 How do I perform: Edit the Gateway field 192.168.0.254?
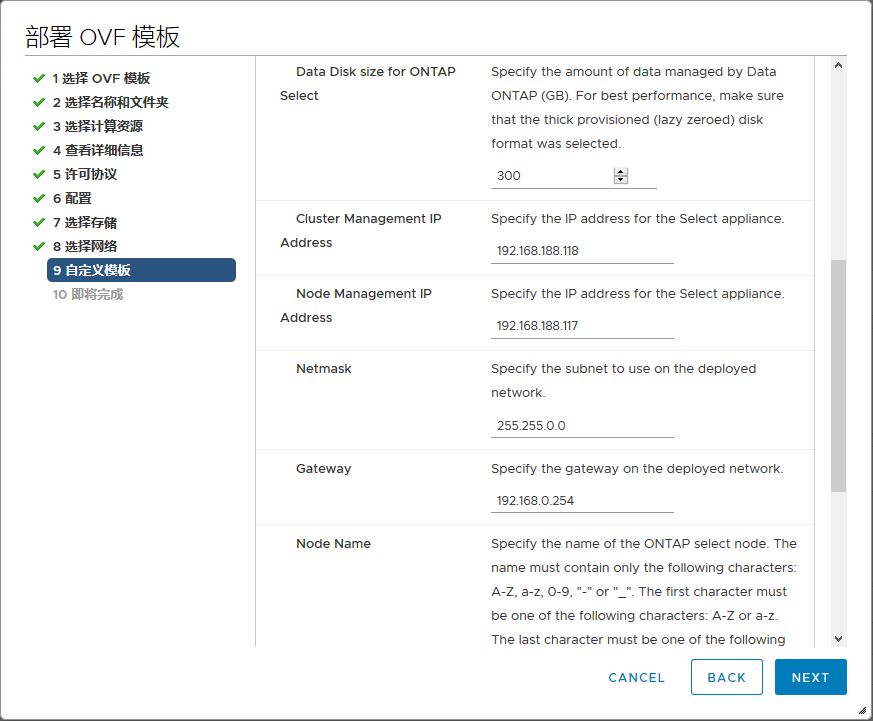click(x=582, y=501)
